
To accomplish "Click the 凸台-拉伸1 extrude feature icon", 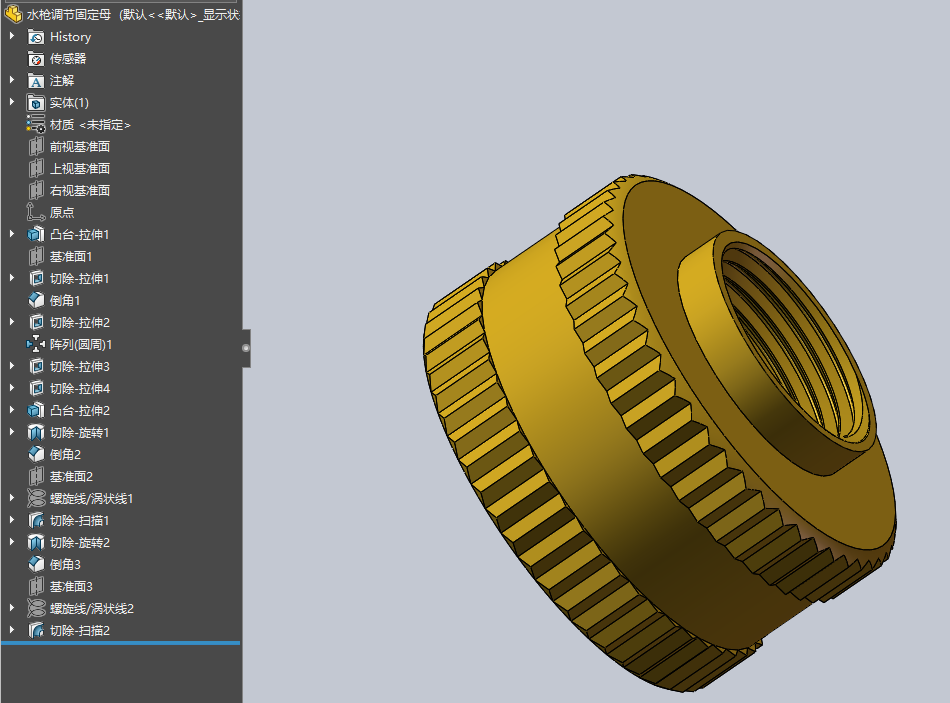I will (36, 235).
